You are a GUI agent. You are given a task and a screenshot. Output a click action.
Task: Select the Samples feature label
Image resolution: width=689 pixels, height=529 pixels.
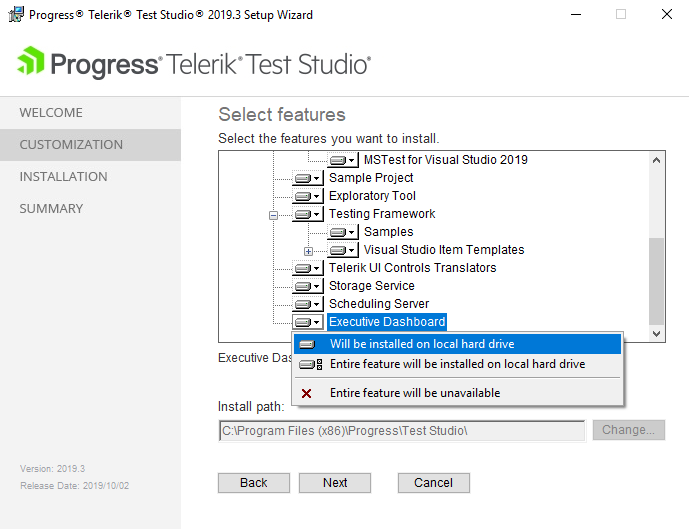click(388, 232)
